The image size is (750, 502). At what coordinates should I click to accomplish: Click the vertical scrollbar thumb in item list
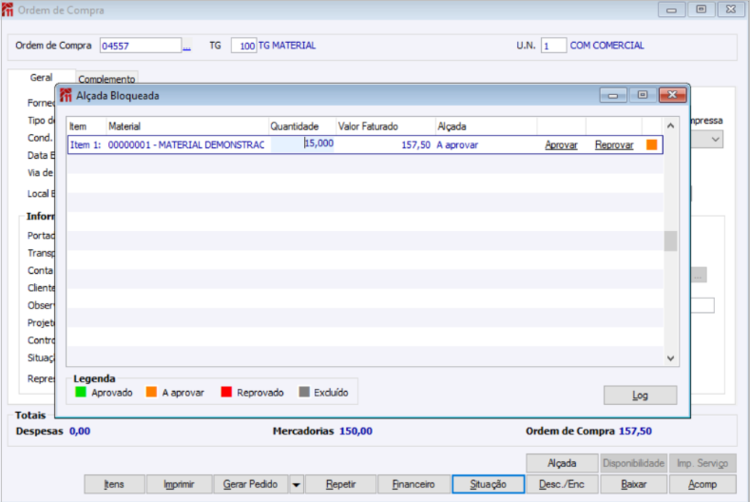(671, 241)
